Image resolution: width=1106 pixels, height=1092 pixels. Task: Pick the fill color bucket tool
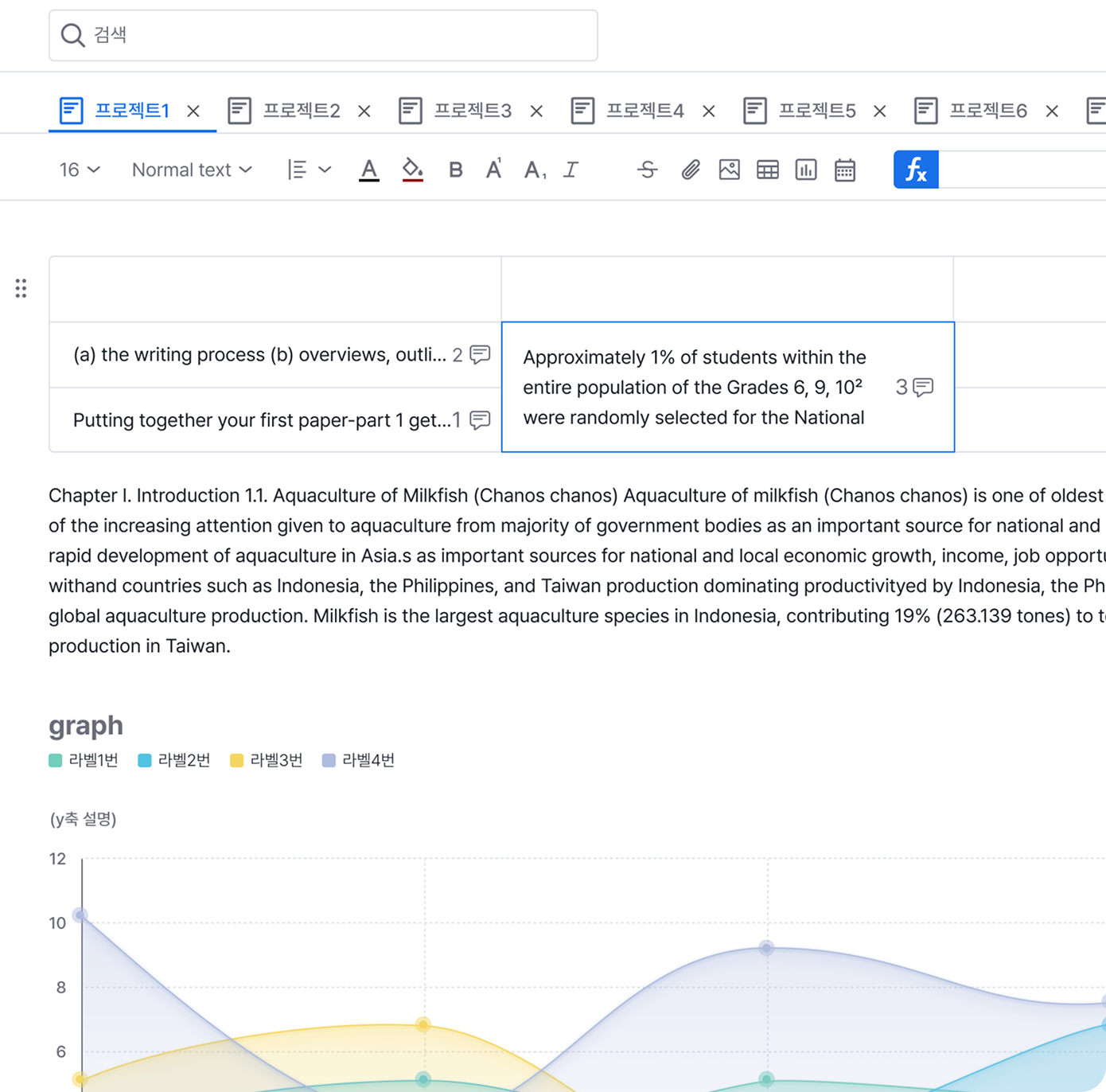point(412,170)
